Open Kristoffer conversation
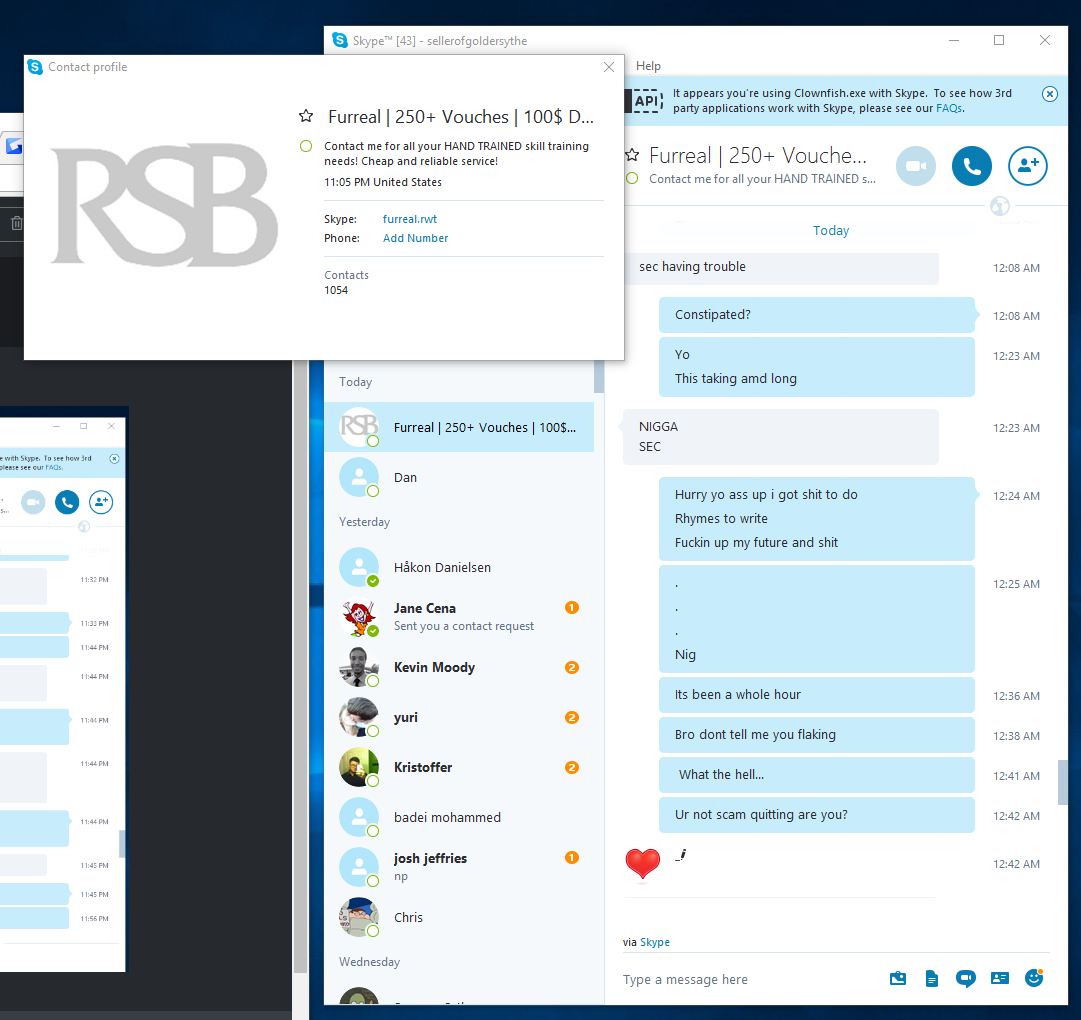This screenshot has height=1020, width=1081. [459, 767]
